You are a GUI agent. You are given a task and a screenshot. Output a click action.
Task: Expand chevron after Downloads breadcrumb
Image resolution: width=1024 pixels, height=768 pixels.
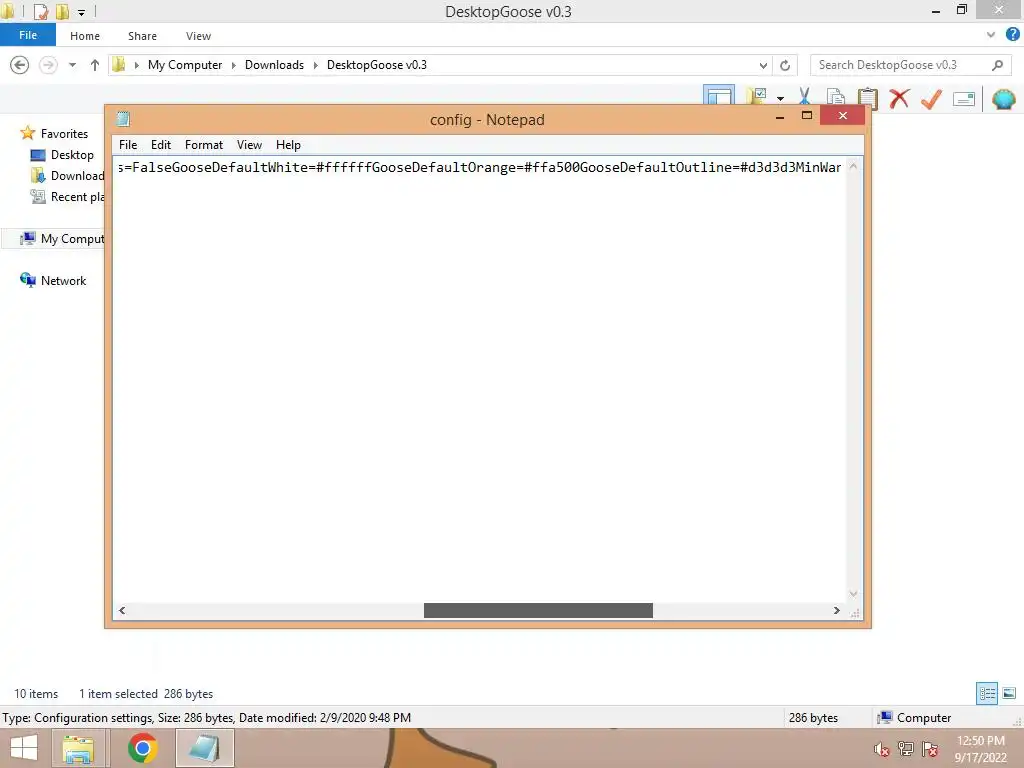pos(315,65)
